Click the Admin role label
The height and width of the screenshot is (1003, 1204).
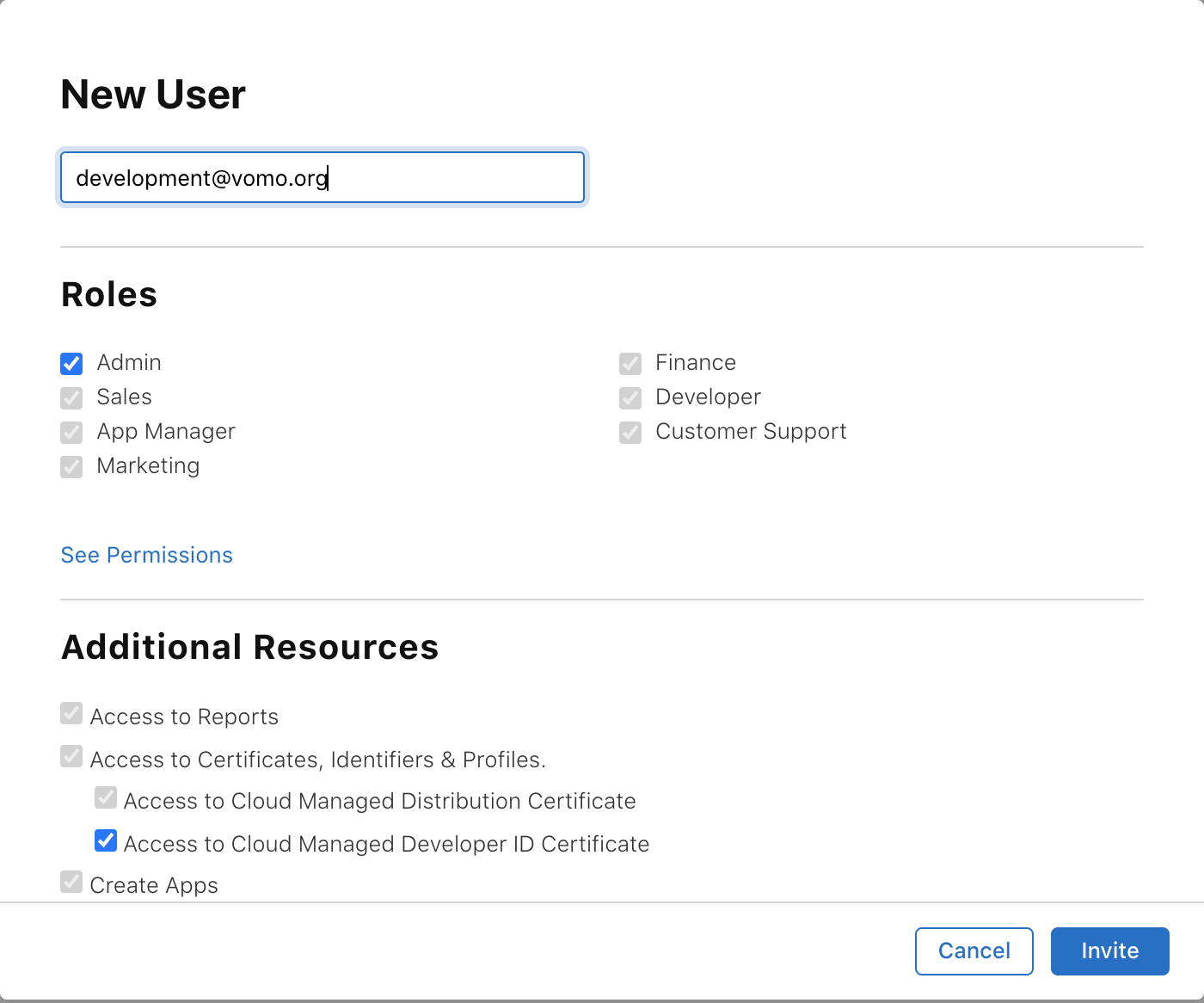(129, 362)
